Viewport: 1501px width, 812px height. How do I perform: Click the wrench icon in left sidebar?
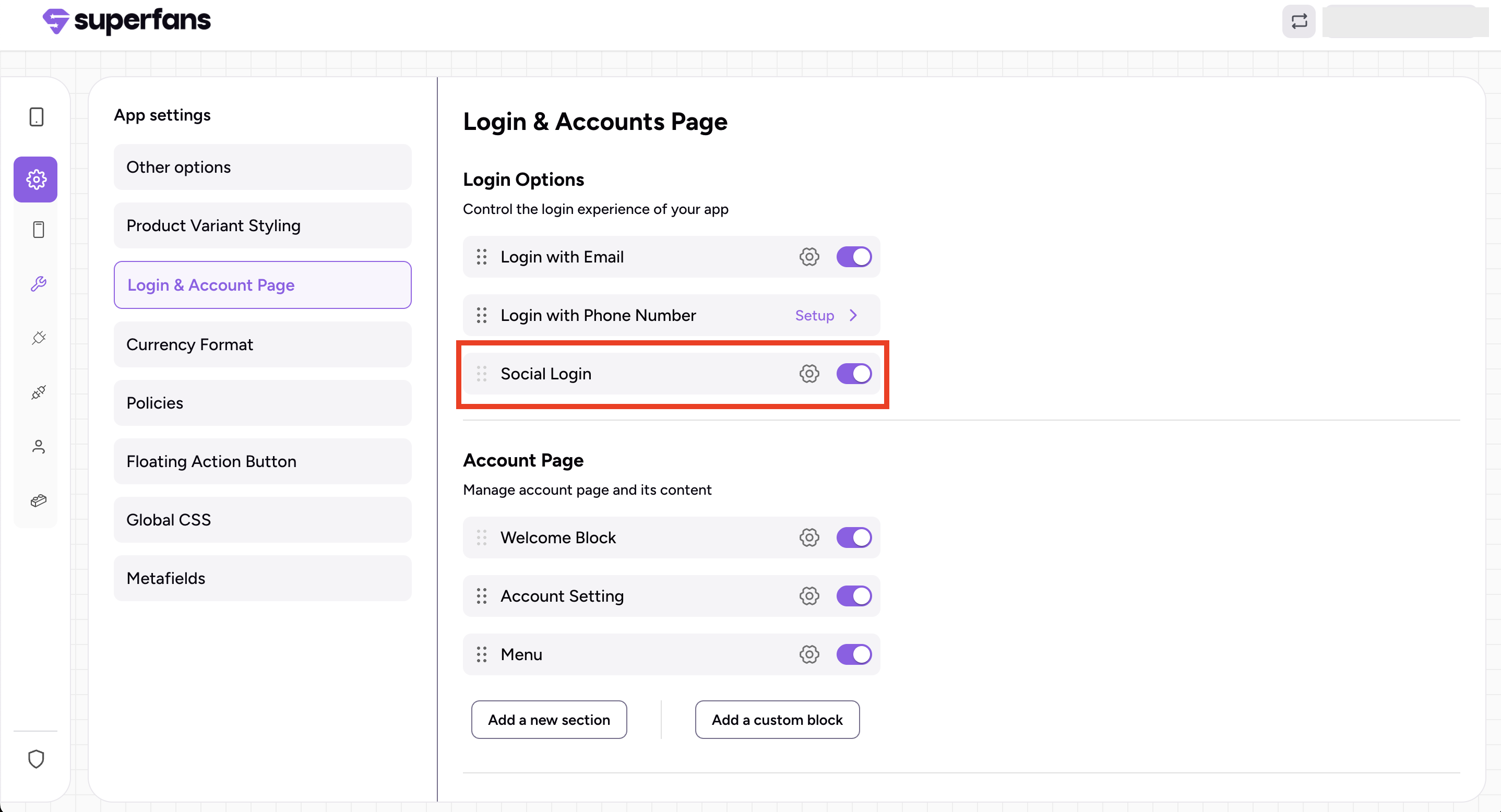tap(38, 284)
